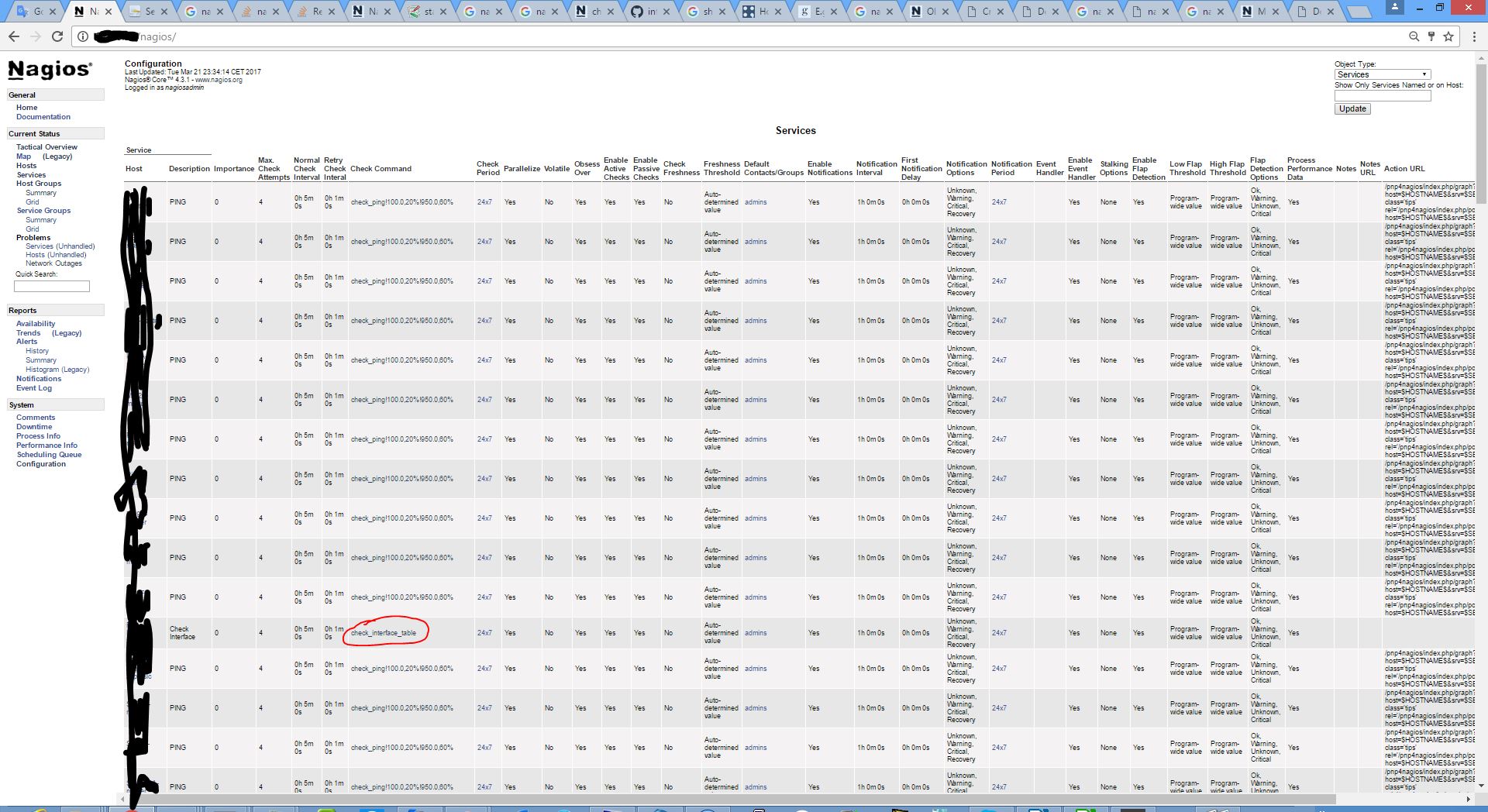Click the site information icon in address bar

coord(83,36)
